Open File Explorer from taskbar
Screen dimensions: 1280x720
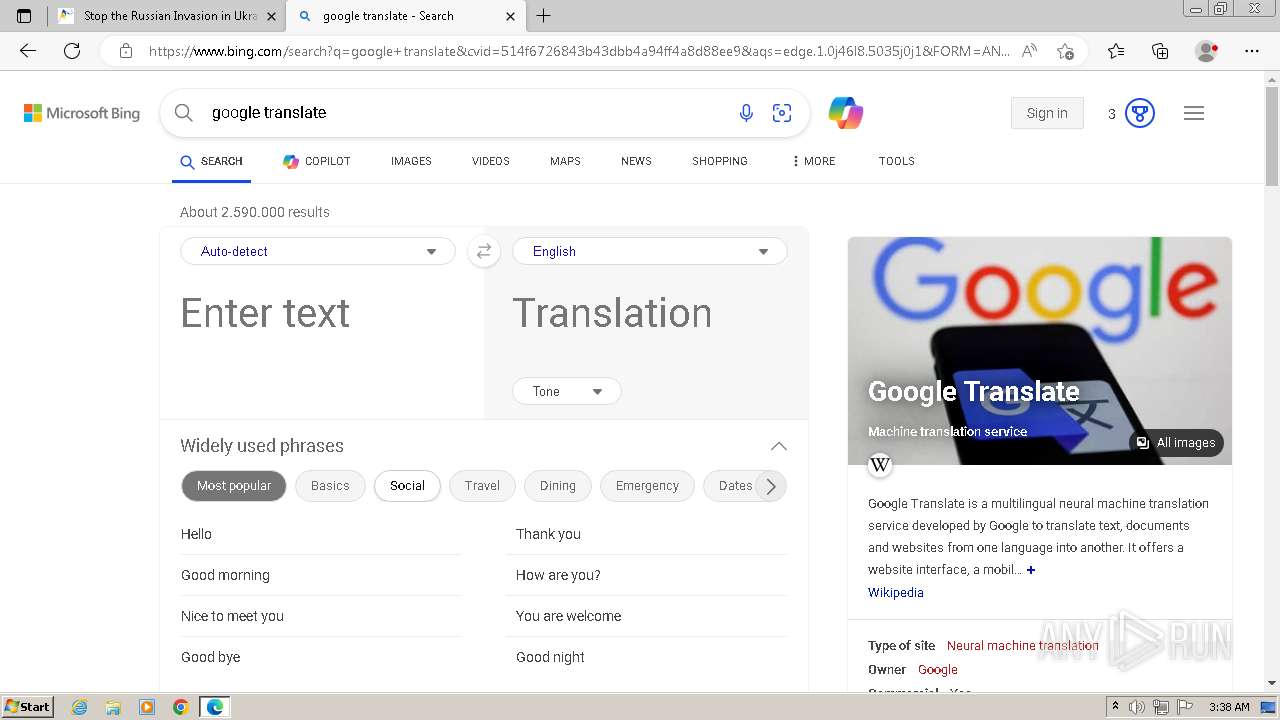[x=113, y=707]
